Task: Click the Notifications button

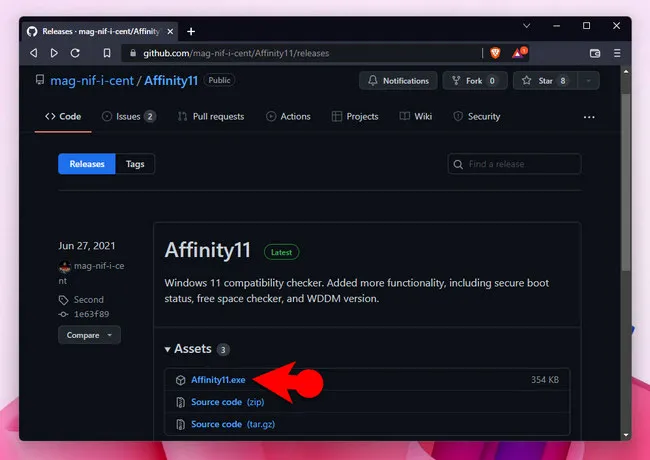Action: pyautogui.click(x=398, y=80)
